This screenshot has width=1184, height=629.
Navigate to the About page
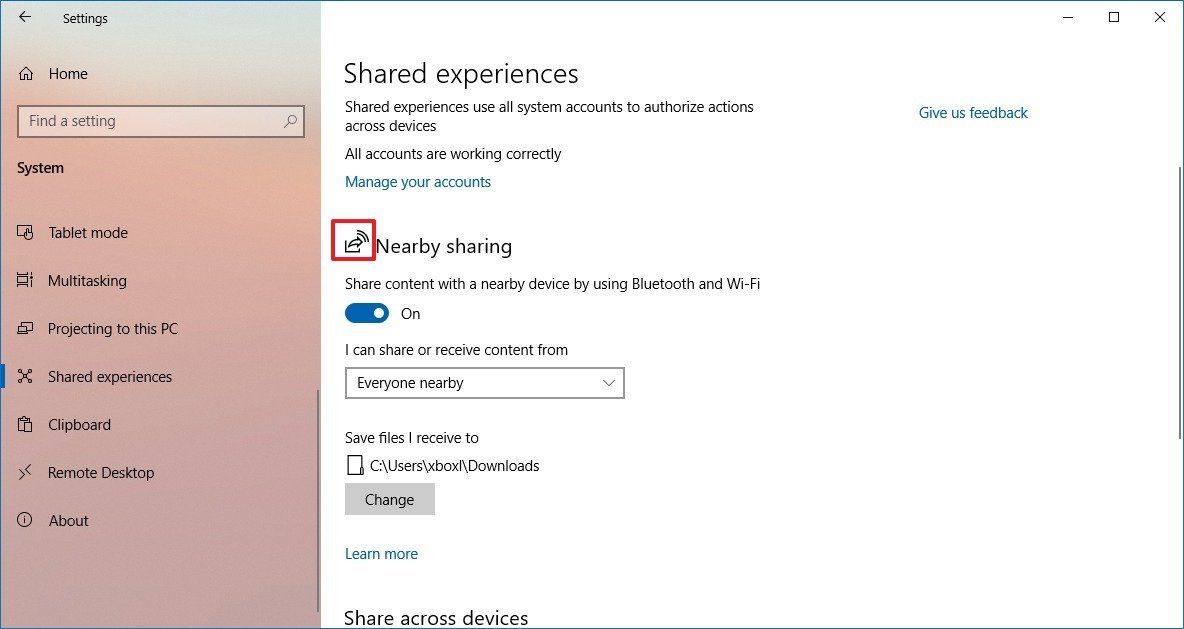point(69,520)
